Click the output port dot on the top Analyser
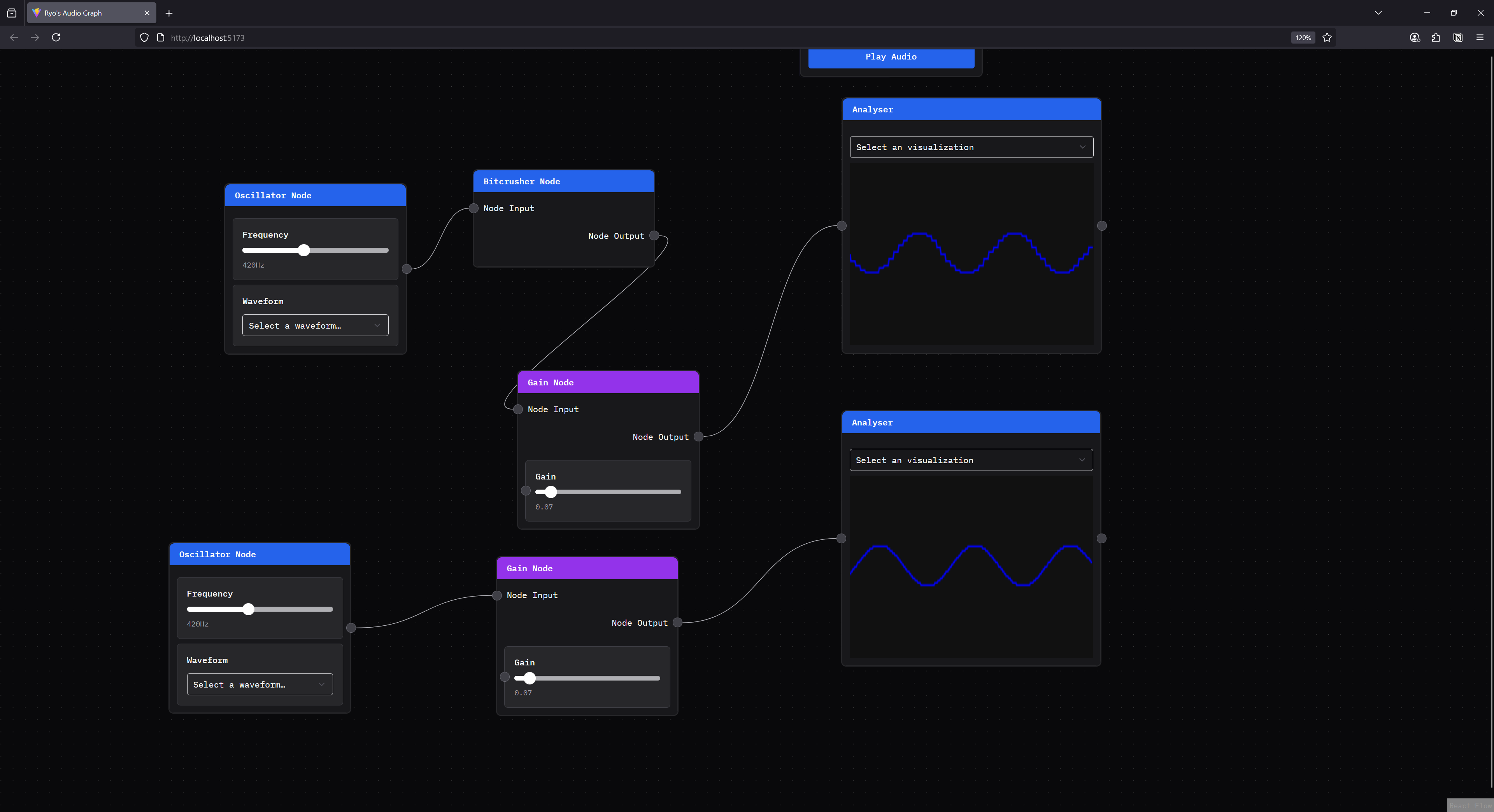 [x=1101, y=226]
